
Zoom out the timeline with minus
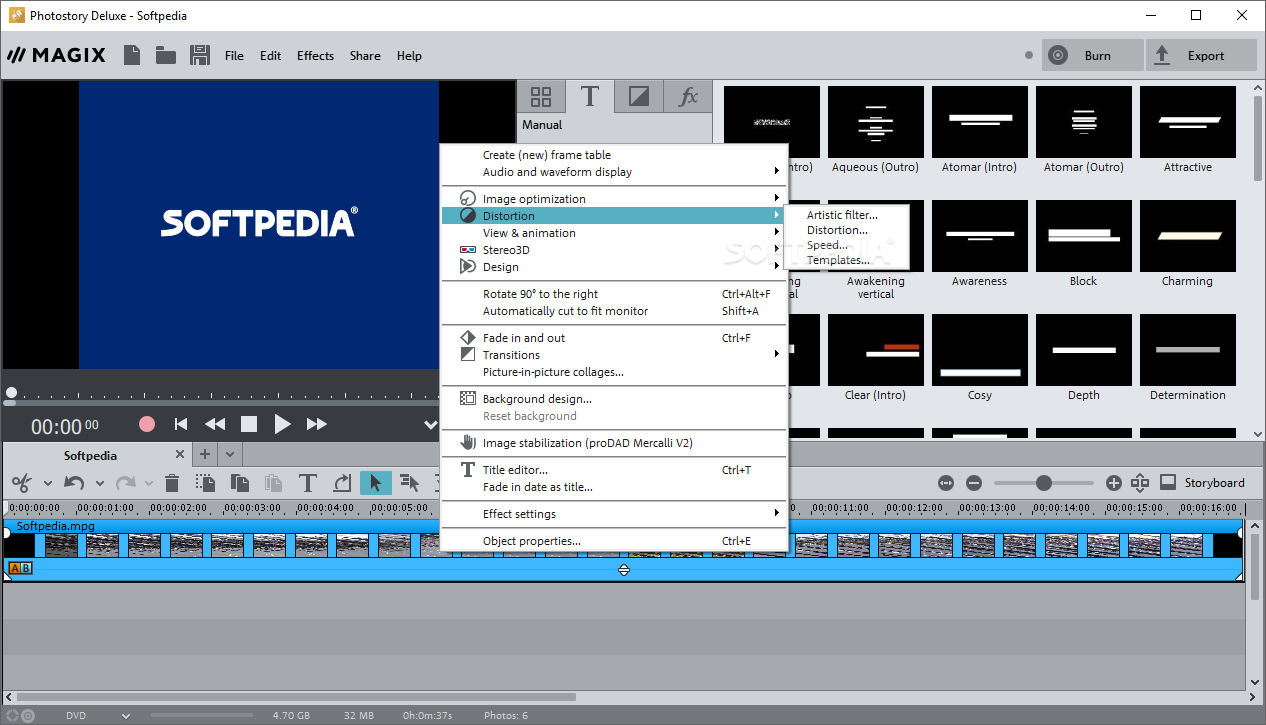pos(974,483)
